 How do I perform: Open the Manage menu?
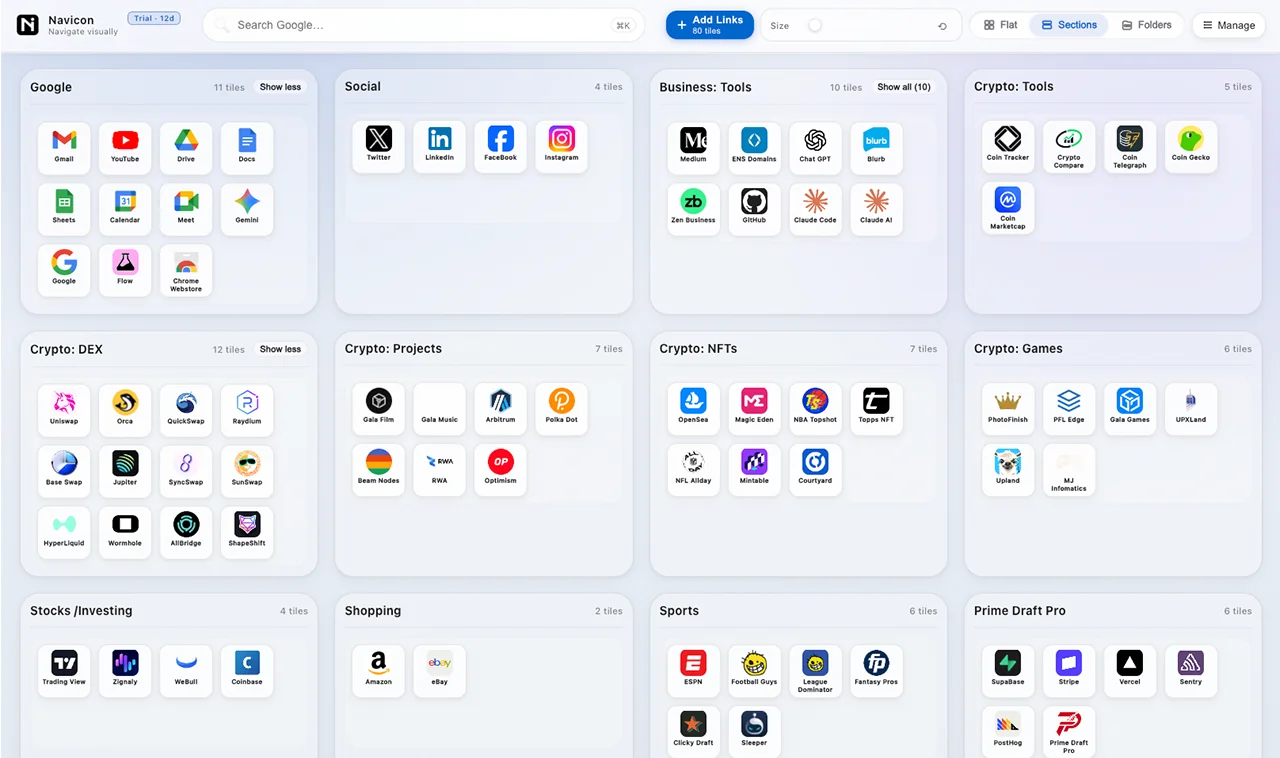point(1229,25)
